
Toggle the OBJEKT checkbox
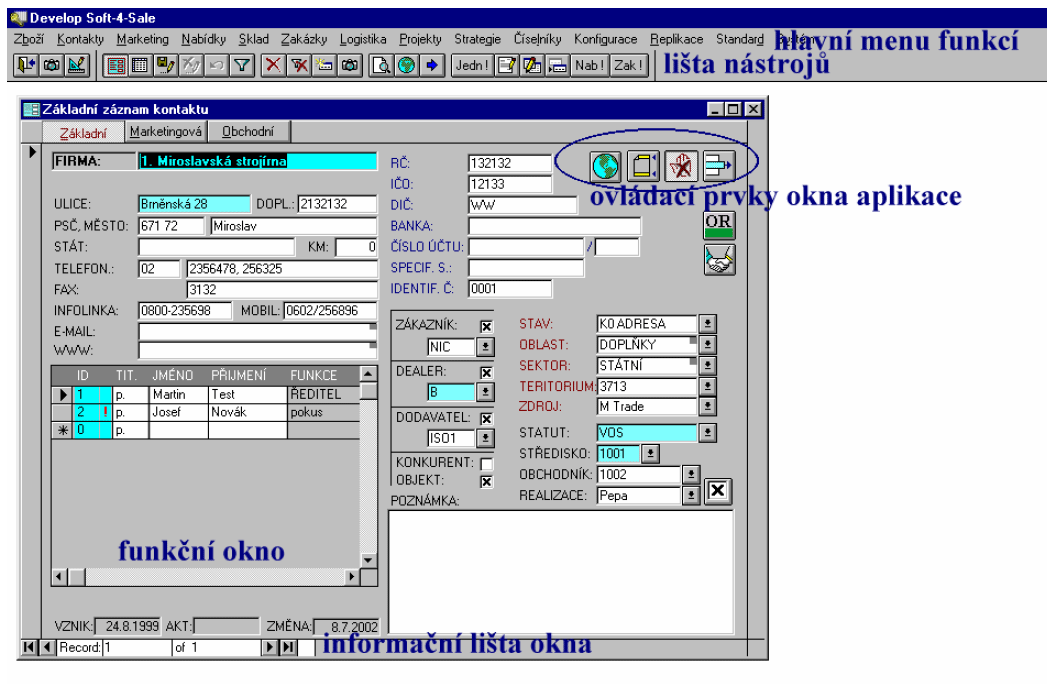click(x=487, y=482)
